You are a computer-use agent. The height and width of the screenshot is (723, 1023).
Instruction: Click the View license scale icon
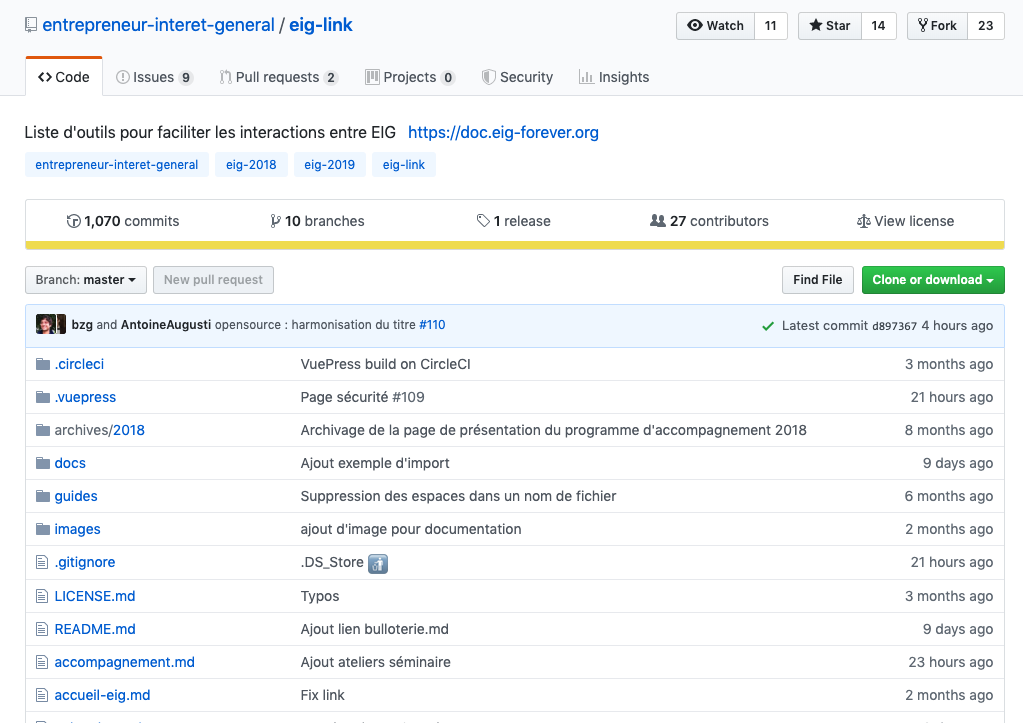tap(863, 221)
